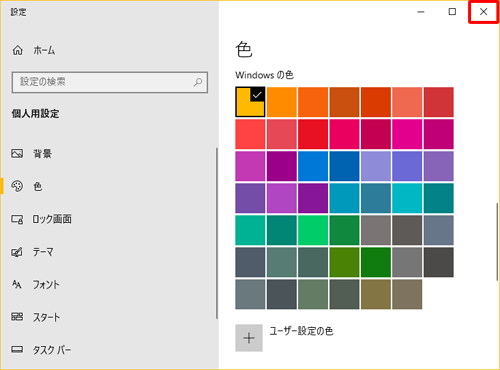The height and width of the screenshot is (370, 500).
Task: Click the sidebar vertical scrollbar
Action: pyautogui.click(x=217, y=233)
